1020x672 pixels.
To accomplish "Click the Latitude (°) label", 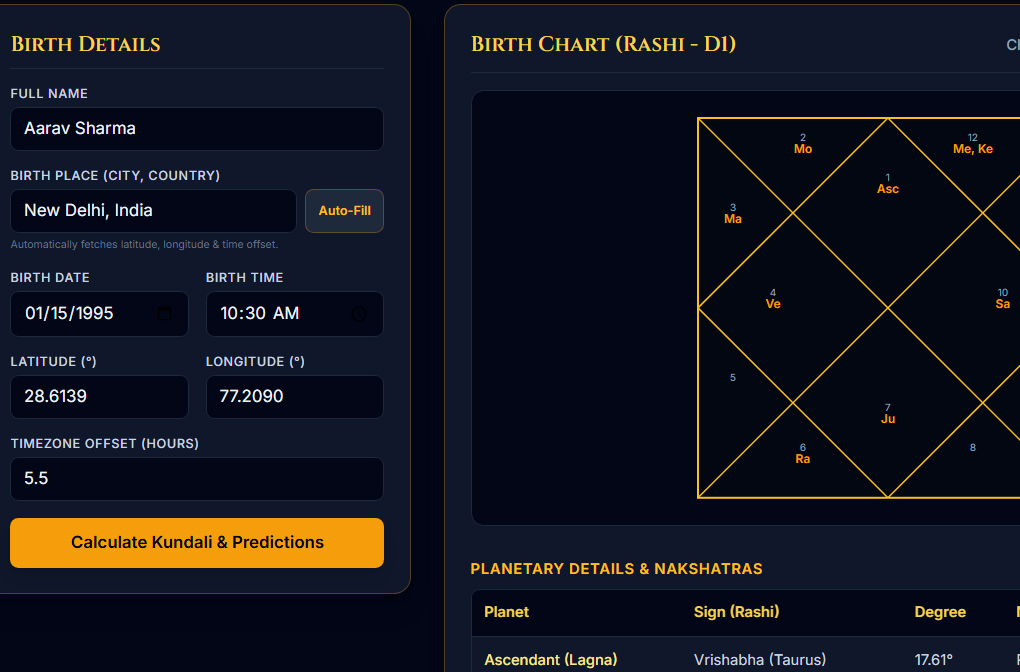I will click(x=53, y=362).
